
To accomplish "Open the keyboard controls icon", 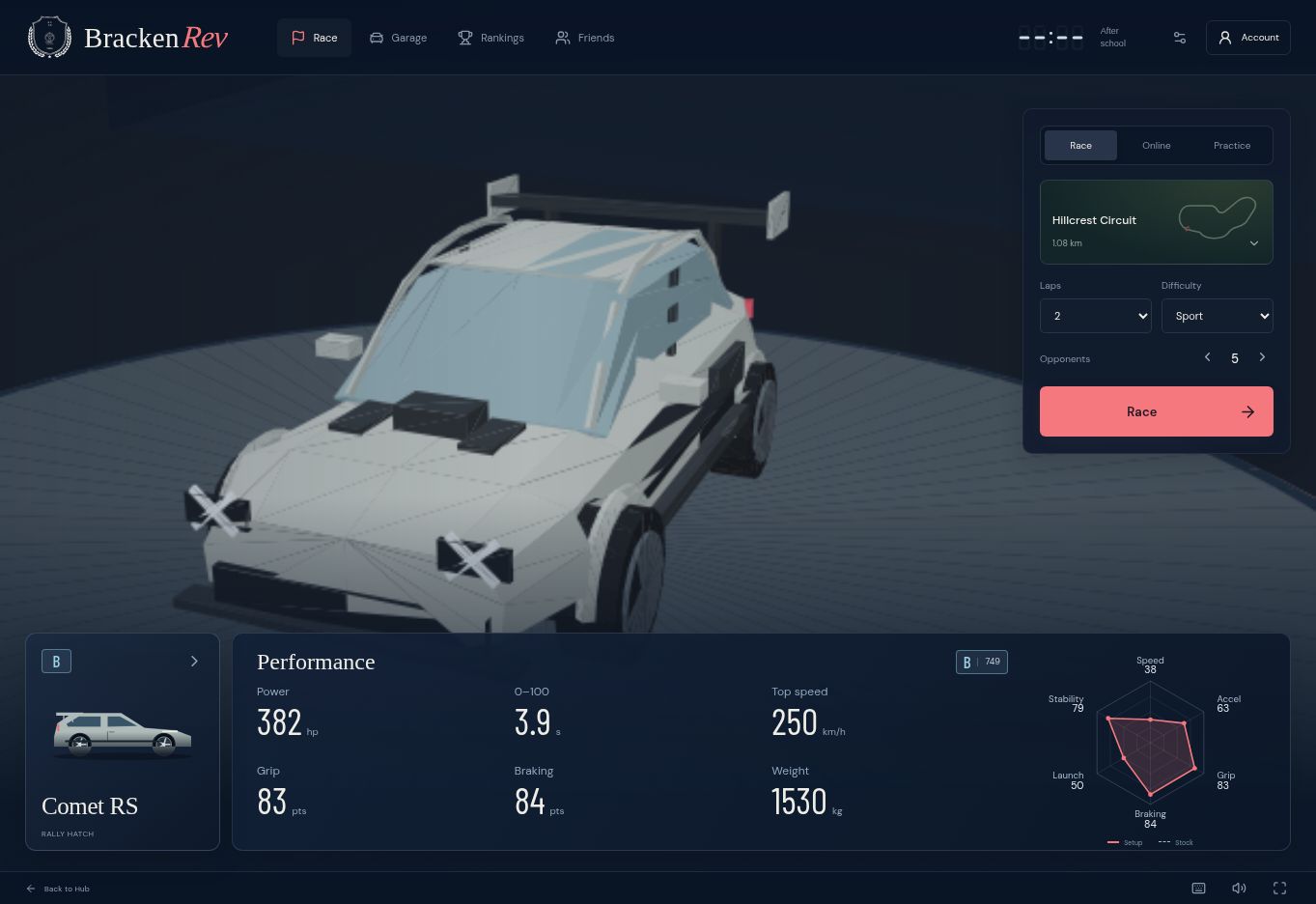I will 1198,889.
